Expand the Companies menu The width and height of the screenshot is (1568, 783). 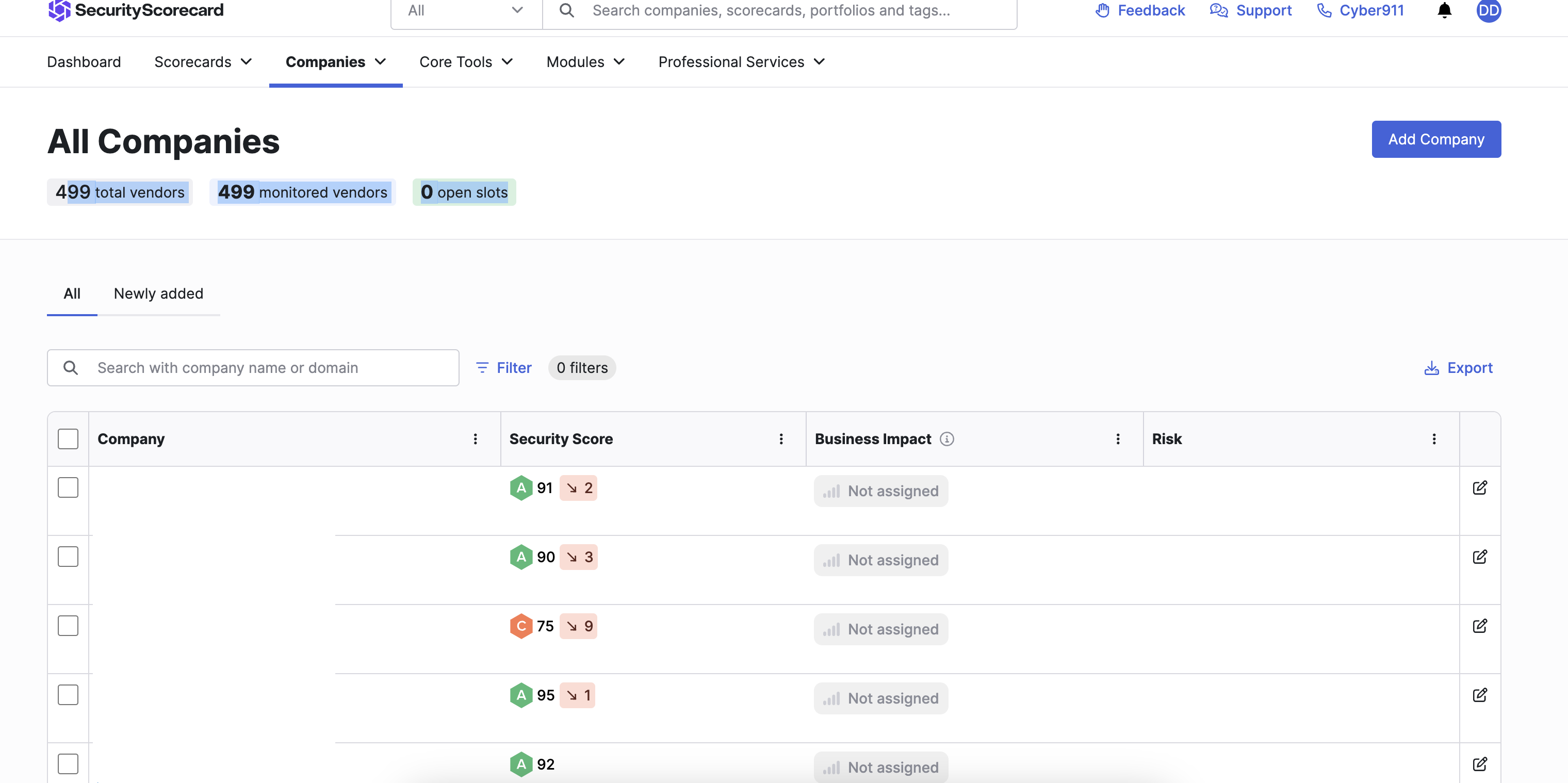[335, 62]
